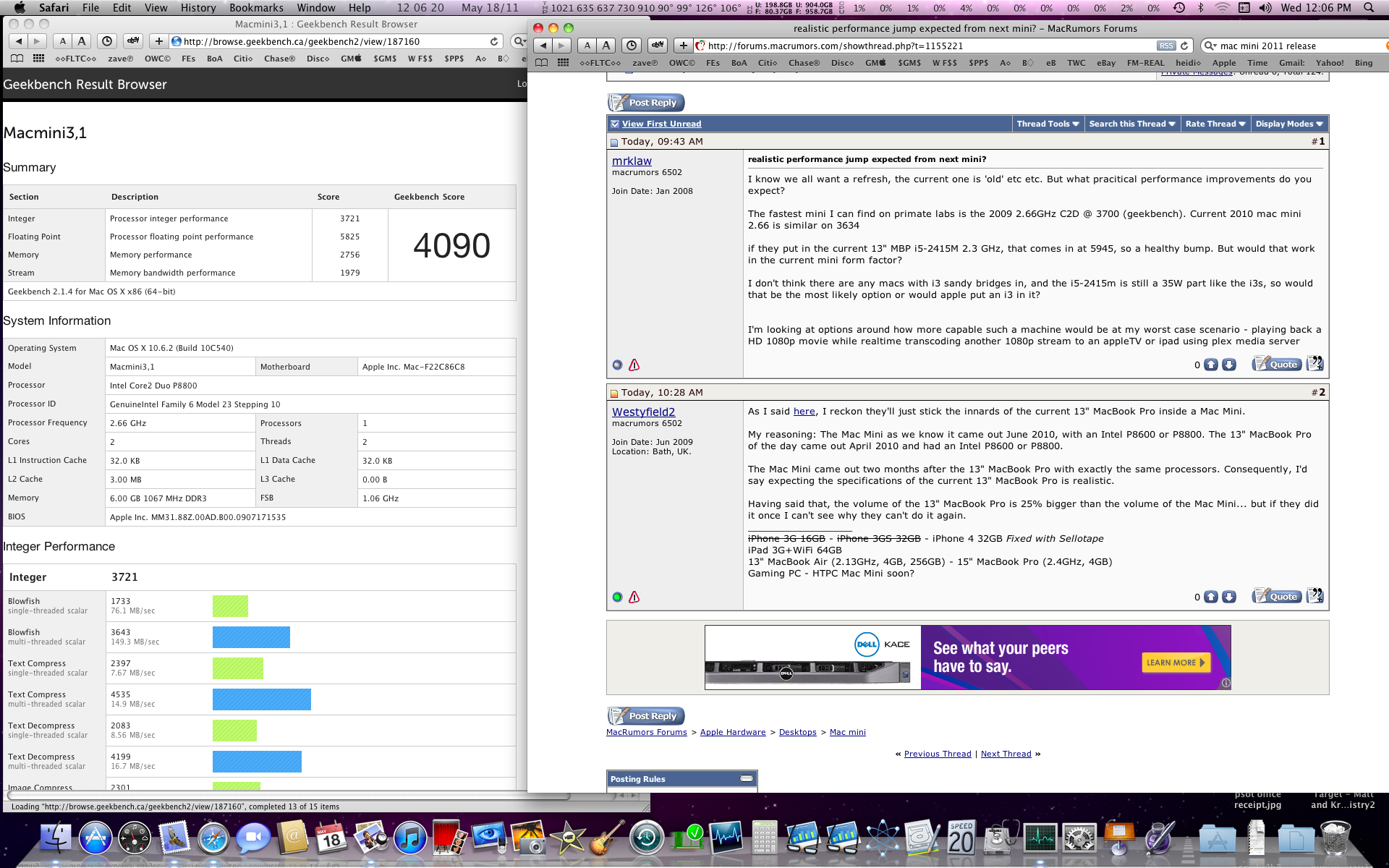The width and height of the screenshot is (1389, 868).
Task: Go back in the Geekbench Safari window
Action: click(x=19, y=41)
